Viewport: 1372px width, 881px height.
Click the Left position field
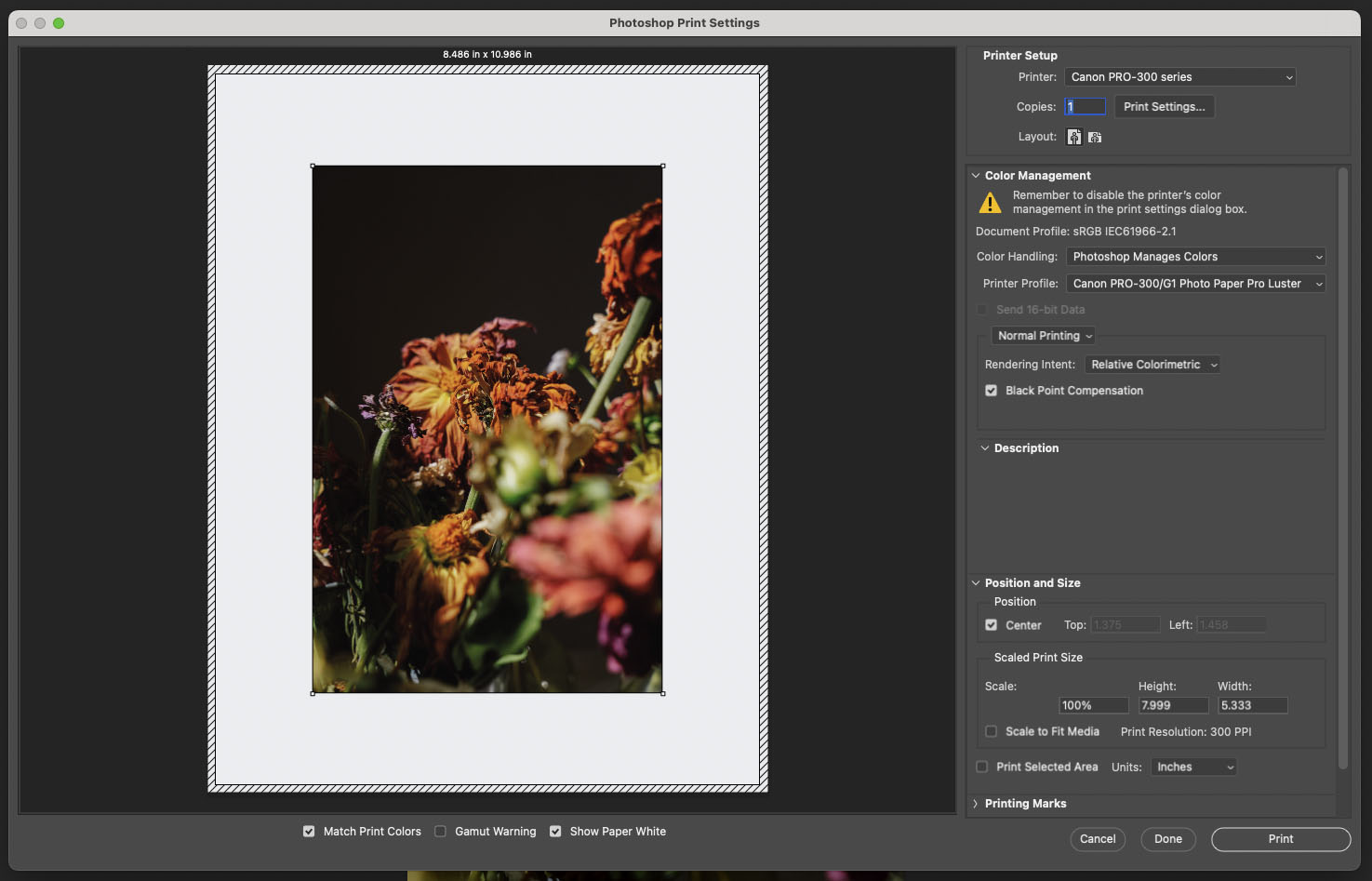[x=1232, y=625]
